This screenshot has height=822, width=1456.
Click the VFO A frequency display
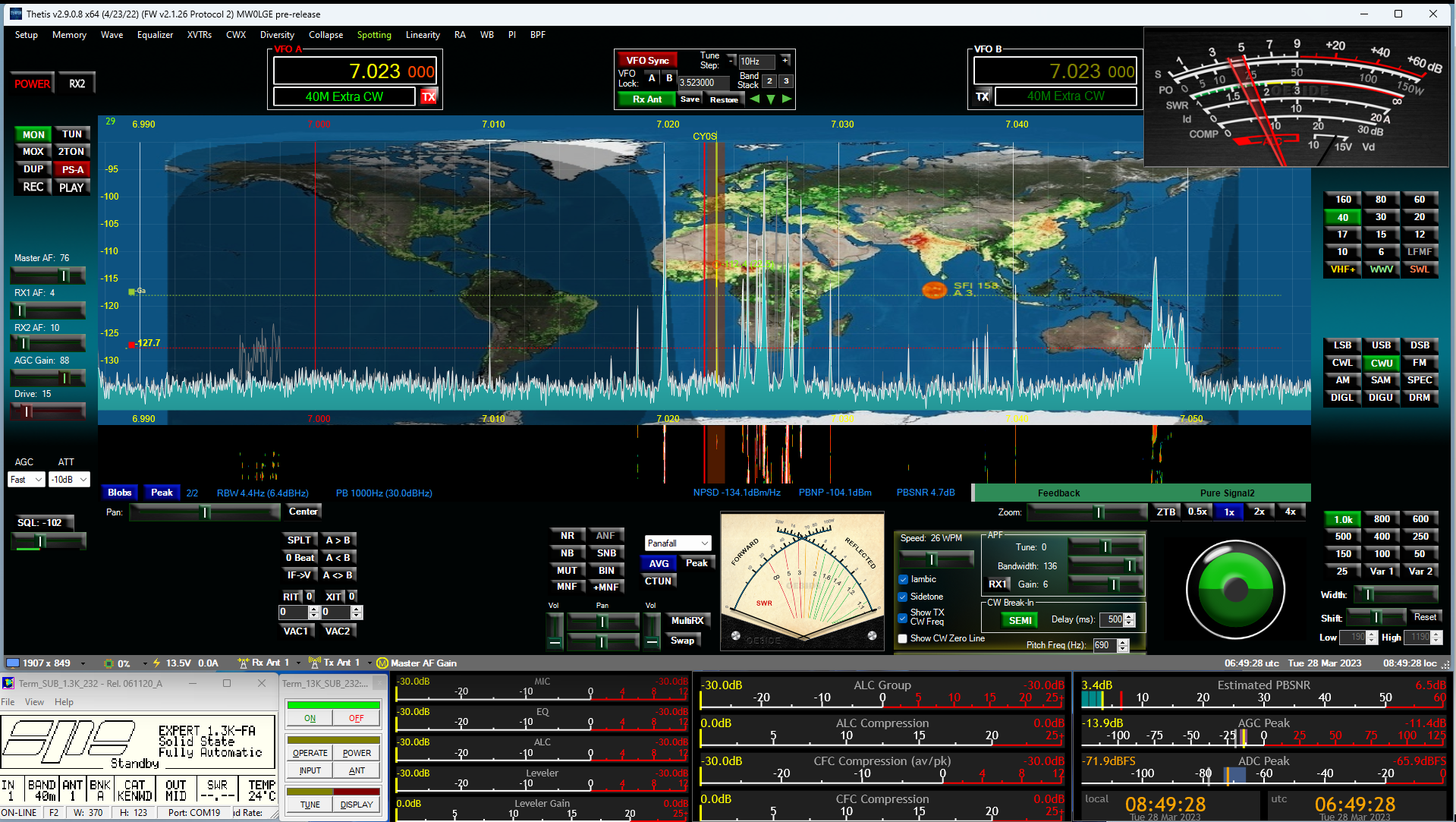coord(355,71)
